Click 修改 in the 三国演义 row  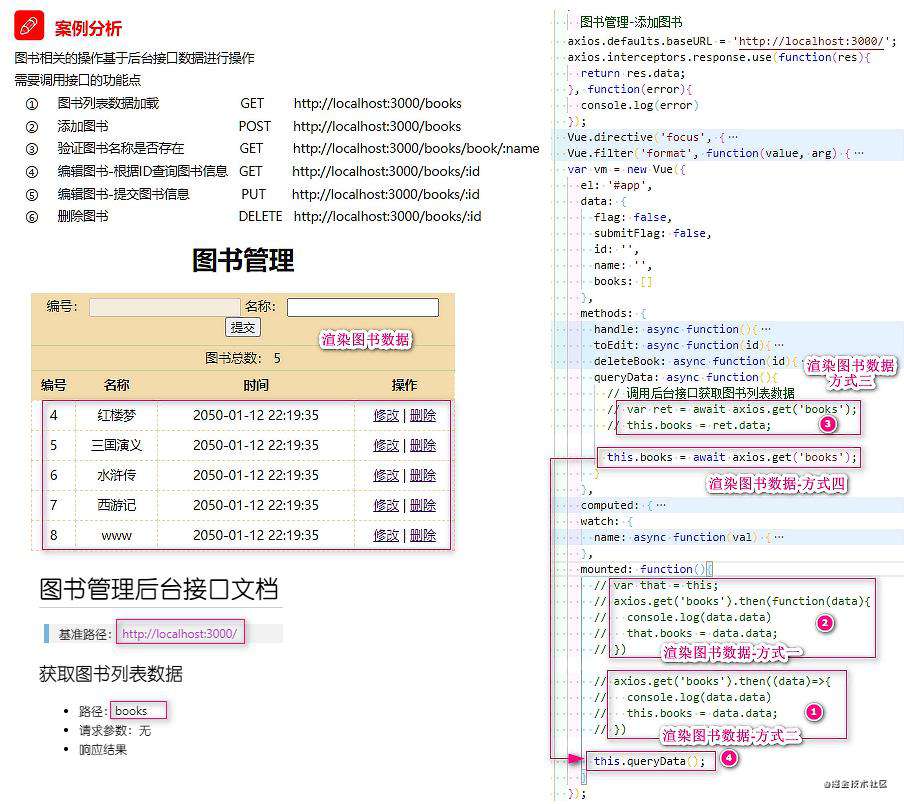click(386, 446)
